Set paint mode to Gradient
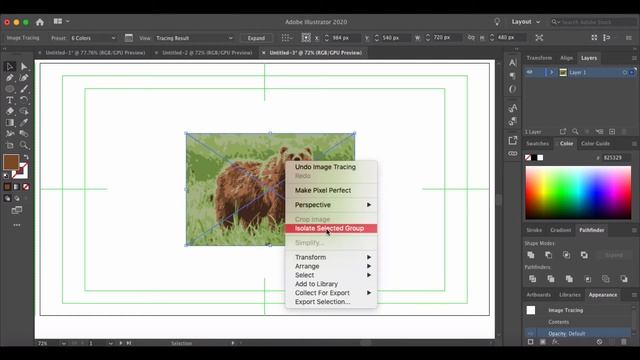Image resolution: width=640 pixels, height=360 pixels. pyautogui.click(x=16, y=187)
